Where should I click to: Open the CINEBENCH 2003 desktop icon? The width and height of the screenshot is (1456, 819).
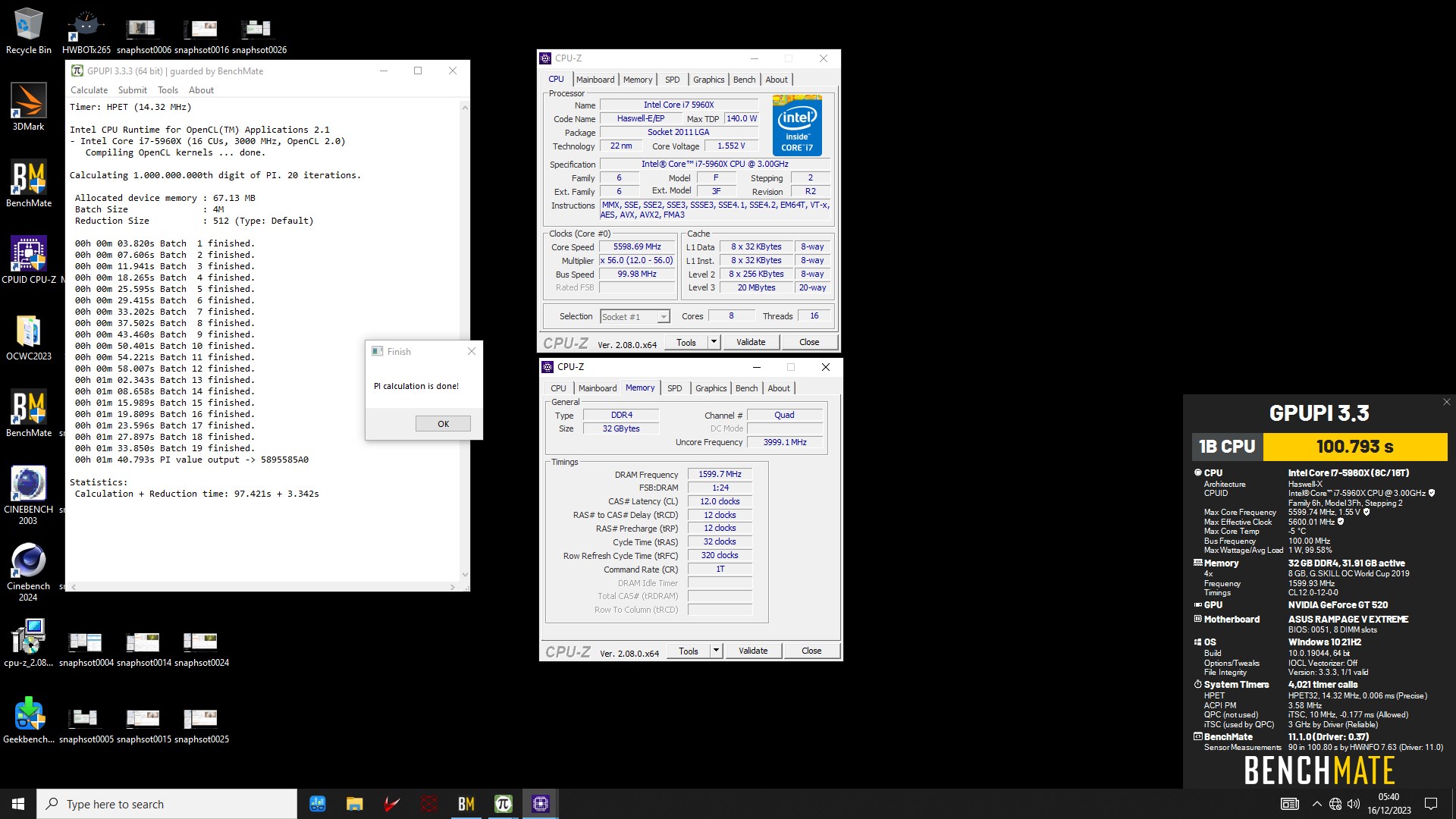click(28, 495)
